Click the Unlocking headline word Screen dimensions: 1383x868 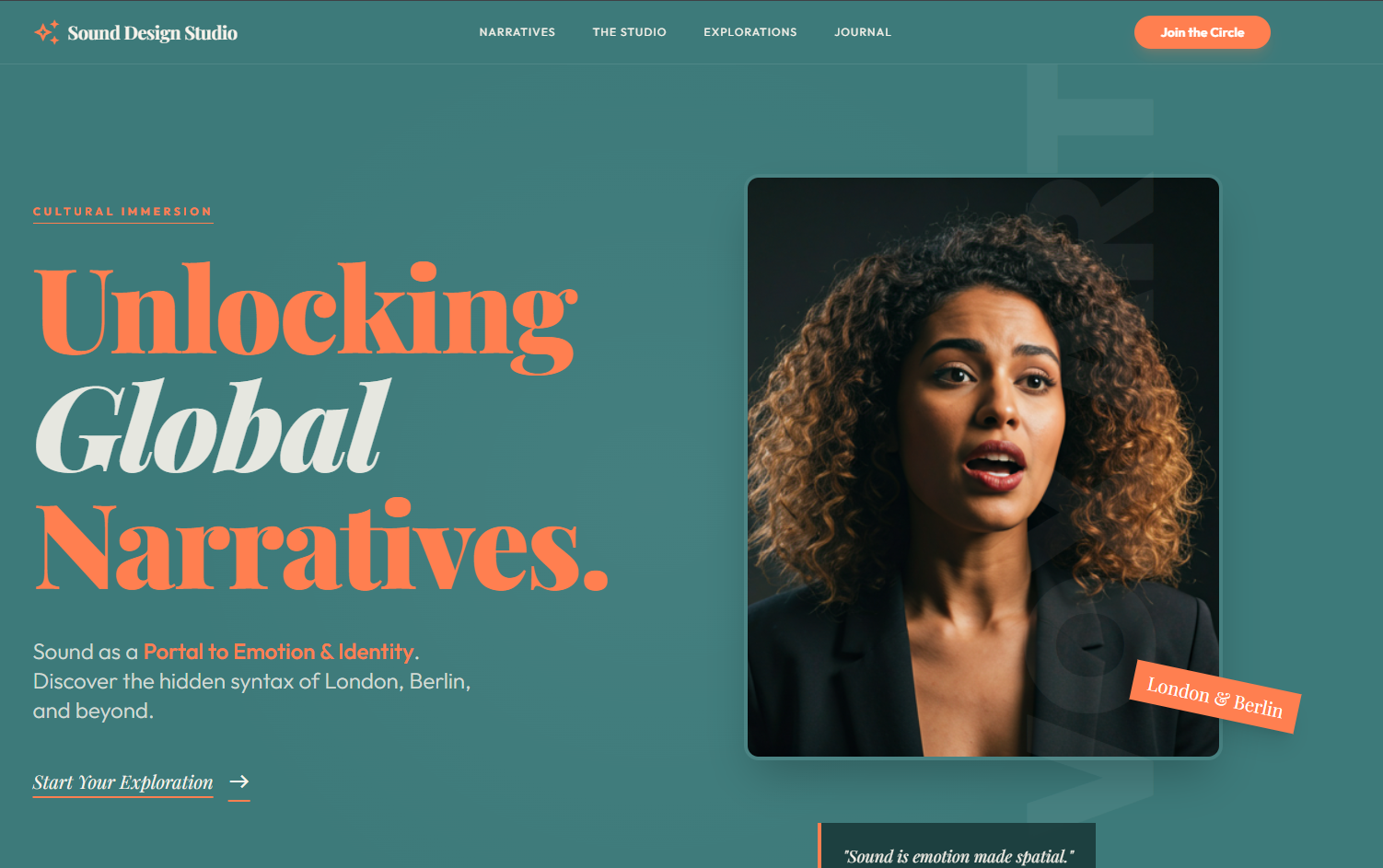click(x=307, y=315)
